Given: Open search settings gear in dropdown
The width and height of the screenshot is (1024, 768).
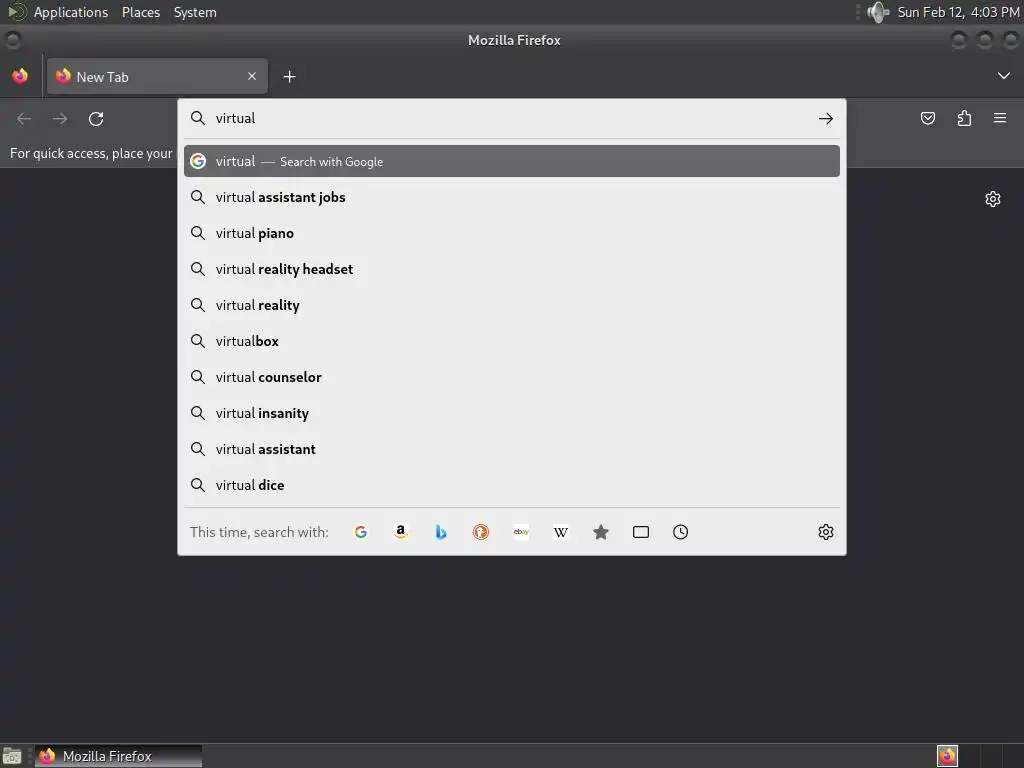Looking at the screenshot, I should 825,532.
